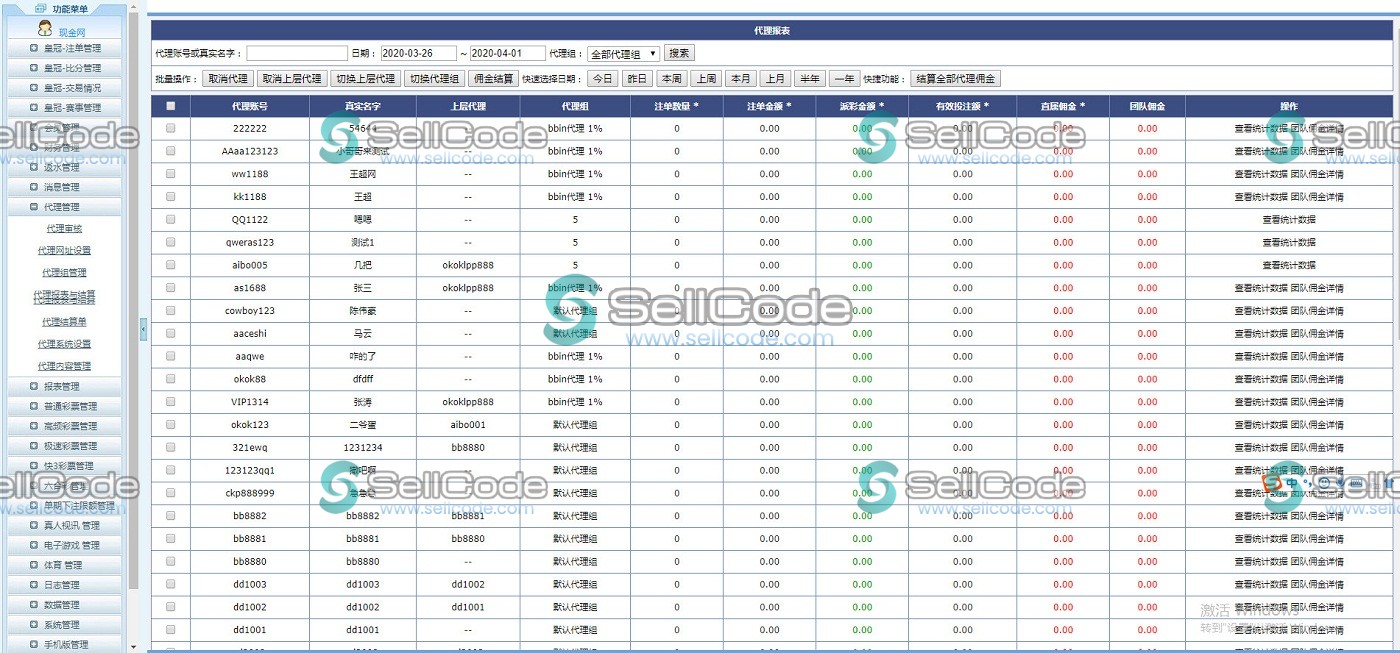This screenshot has height=653, width=1400.
Task: Click the keyboard icon on the input method toolbar
Action: pos(1357,483)
